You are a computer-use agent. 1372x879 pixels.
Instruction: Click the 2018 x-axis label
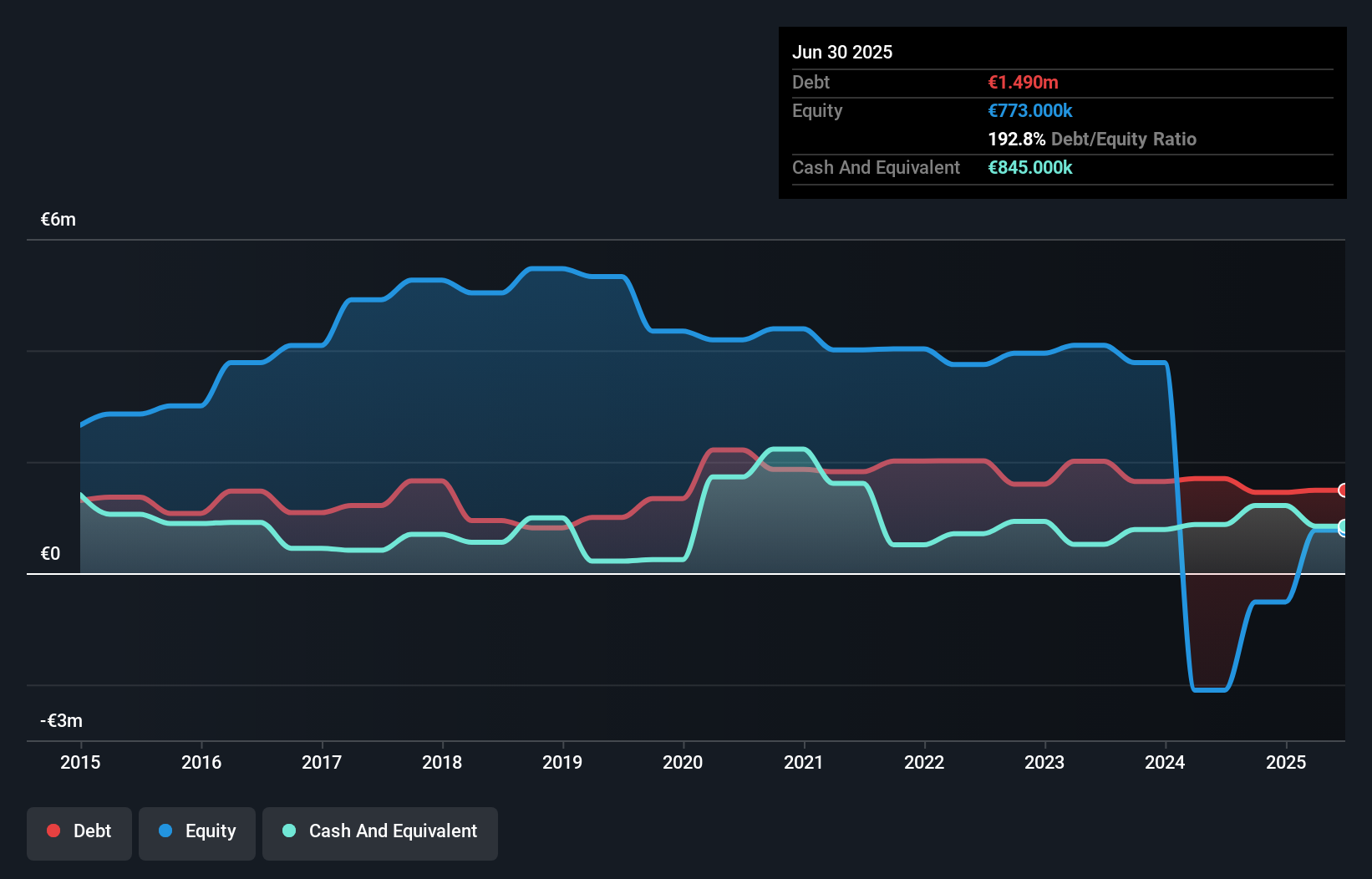pyautogui.click(x=442, y=762)
